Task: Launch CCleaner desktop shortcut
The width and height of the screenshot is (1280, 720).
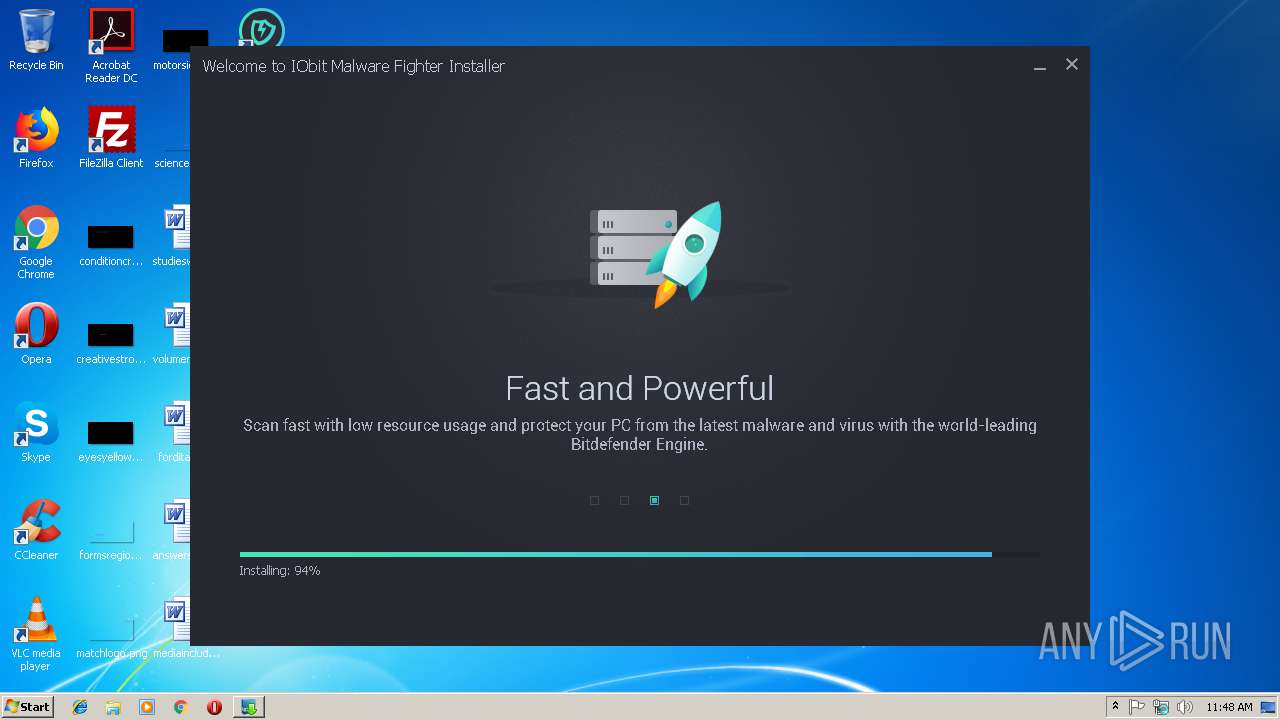Action: (36, 530)
